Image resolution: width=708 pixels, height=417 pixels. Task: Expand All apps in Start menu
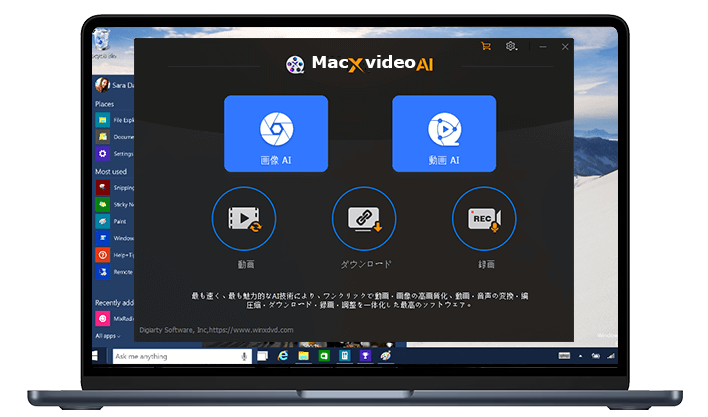coord(108,336)
